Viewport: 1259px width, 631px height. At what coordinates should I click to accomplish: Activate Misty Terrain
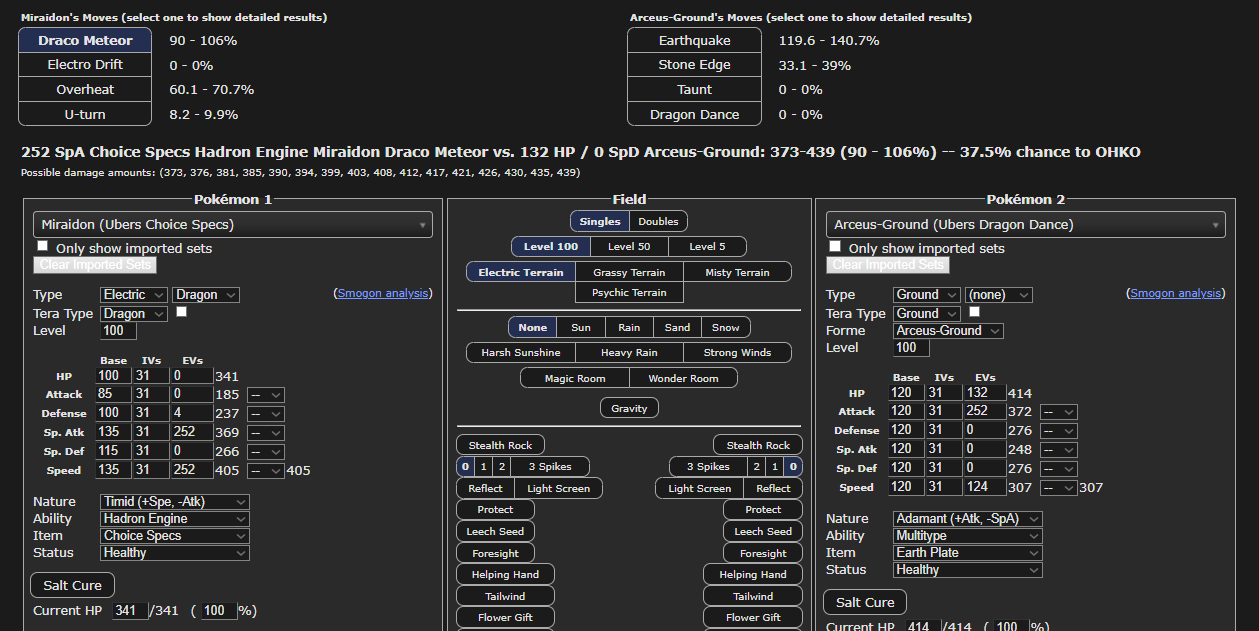click(738, 272)
